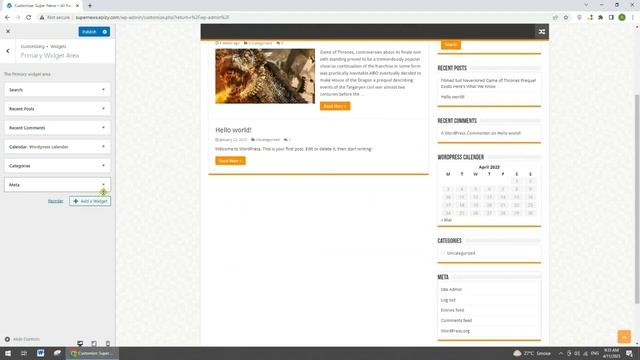Click Add a Widget button
The width and height of the screenshot is (640, 360).
tap(90, 201)
